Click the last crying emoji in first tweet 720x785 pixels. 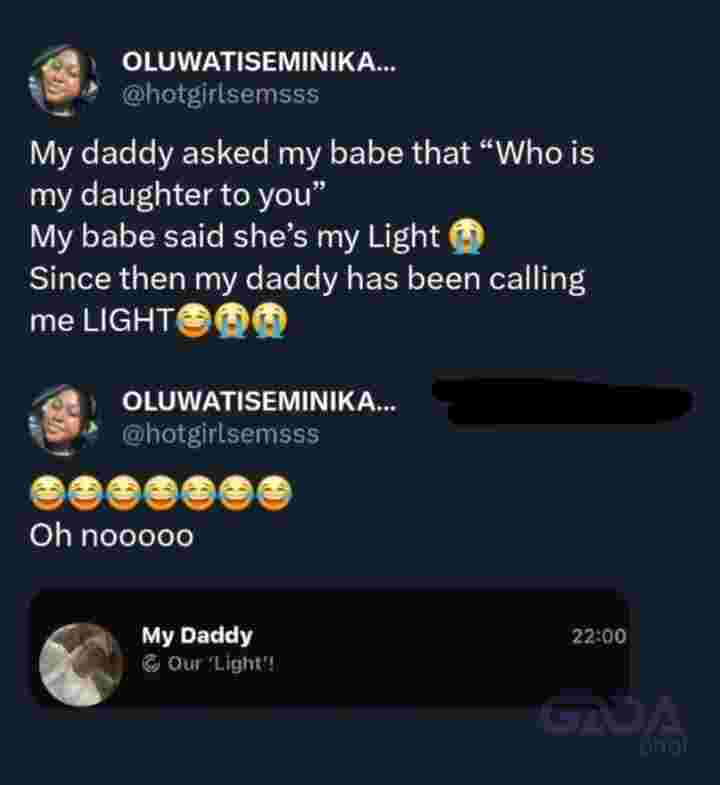269,320
